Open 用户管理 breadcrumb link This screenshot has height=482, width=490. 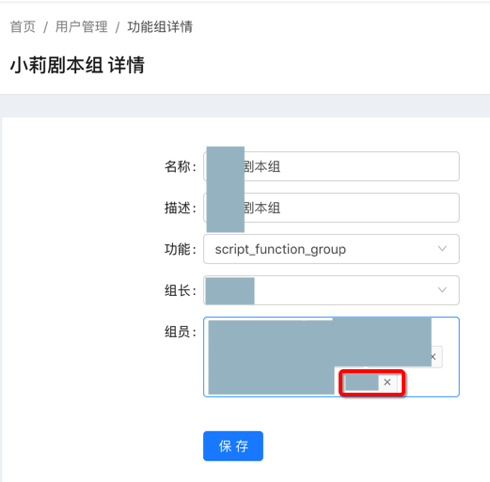coord(81,27)
